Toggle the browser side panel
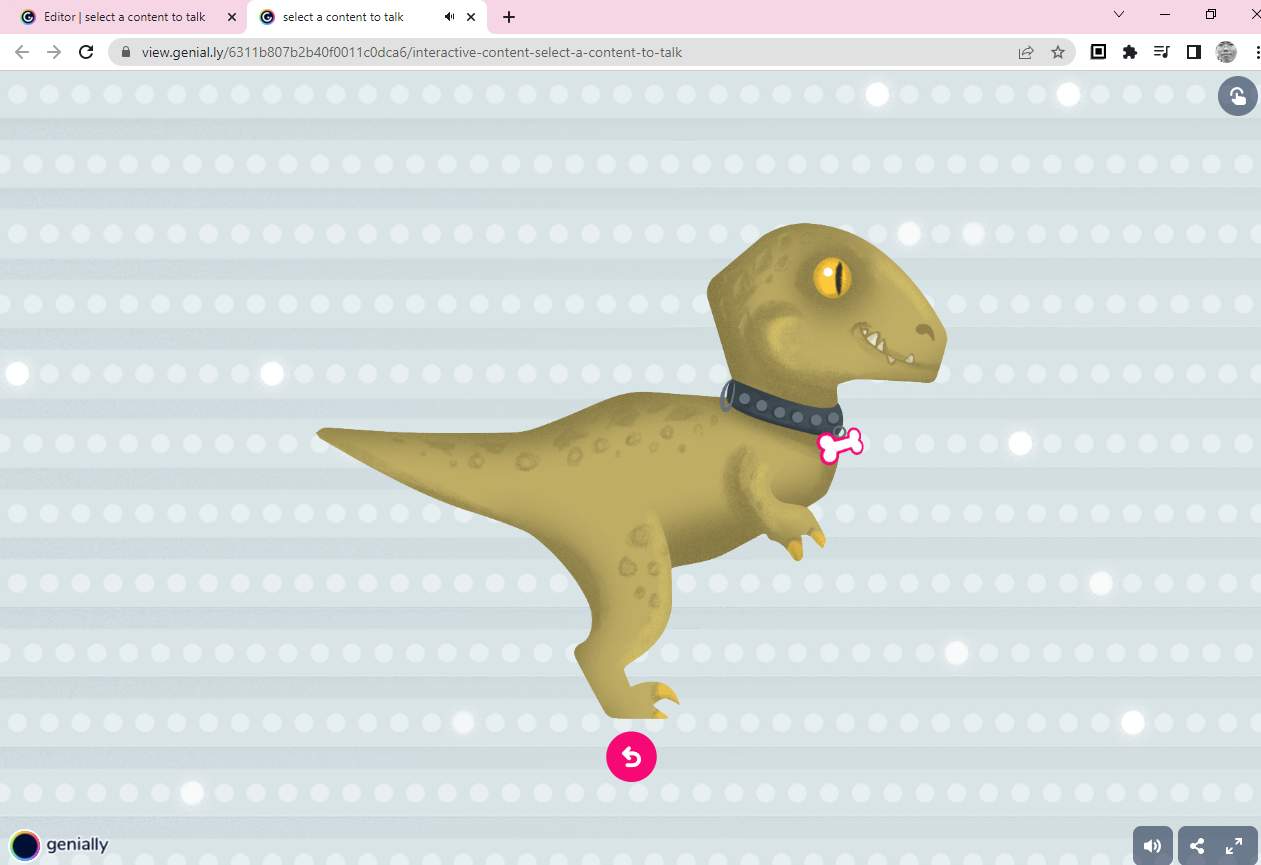The image size is (1261, 865). click(1193, 52)
